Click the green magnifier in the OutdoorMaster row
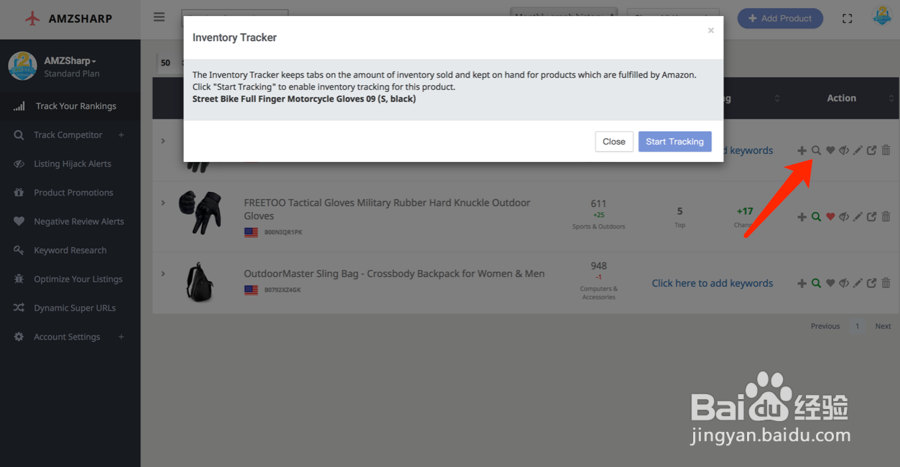The height and width of the screenshot is (467, 900). (x=816, y=283)
